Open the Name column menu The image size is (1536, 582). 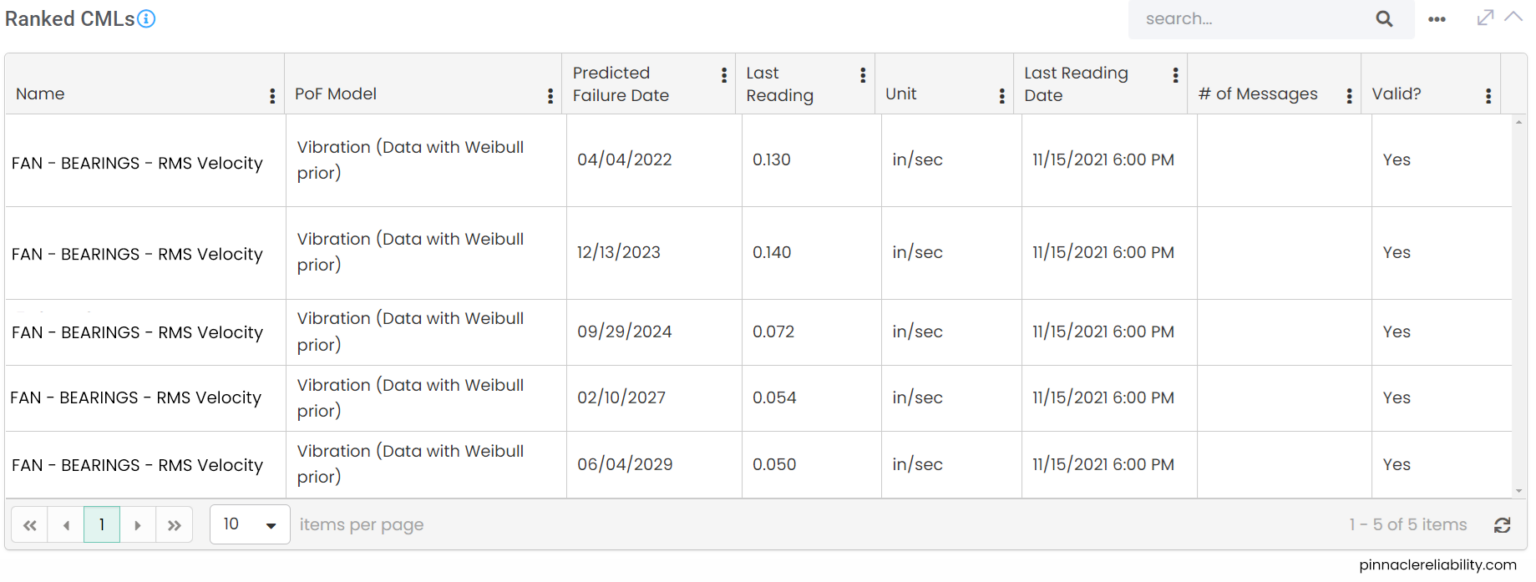pyautogui.click(x=272, y=96)
